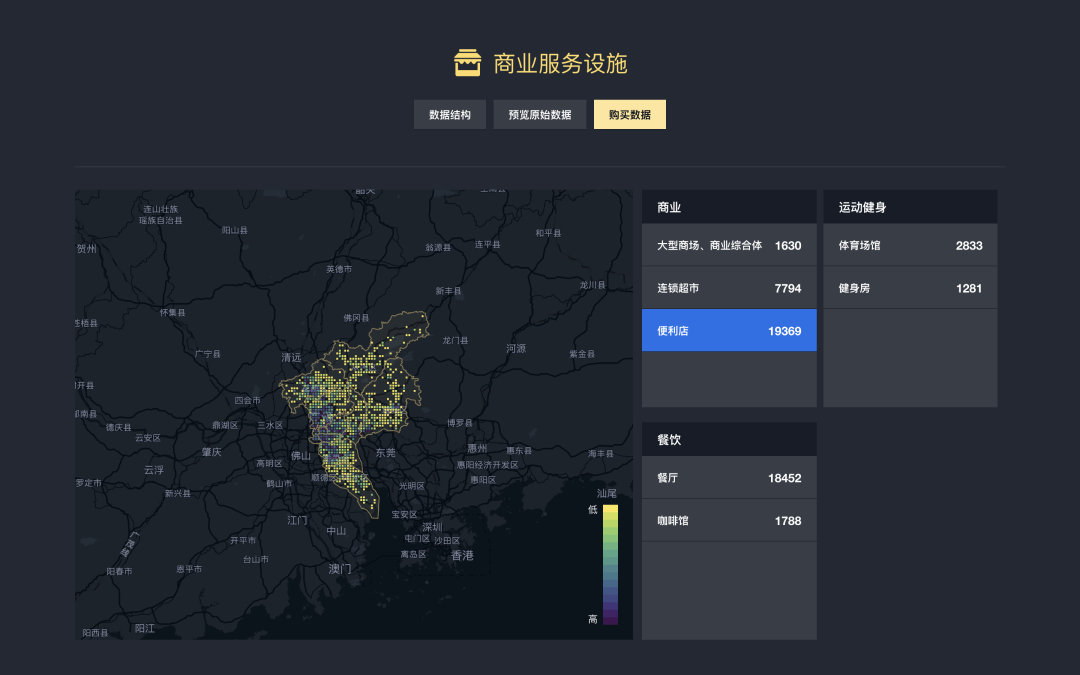Click the 连平县 label on map
The image size is (1080, 675).
click(488, 245)
